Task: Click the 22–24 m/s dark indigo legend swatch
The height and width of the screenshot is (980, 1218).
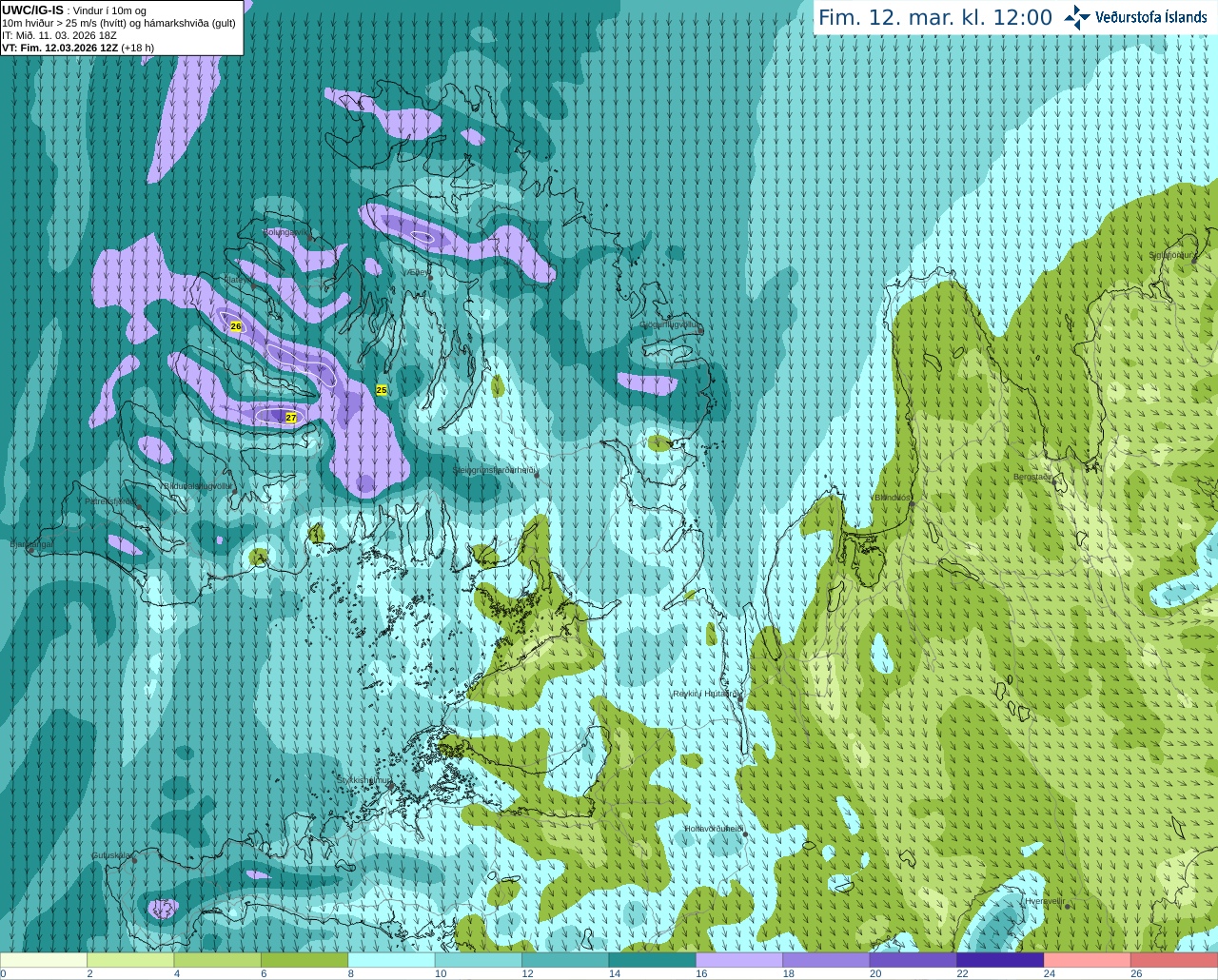Action: [x=1001, y=960]
